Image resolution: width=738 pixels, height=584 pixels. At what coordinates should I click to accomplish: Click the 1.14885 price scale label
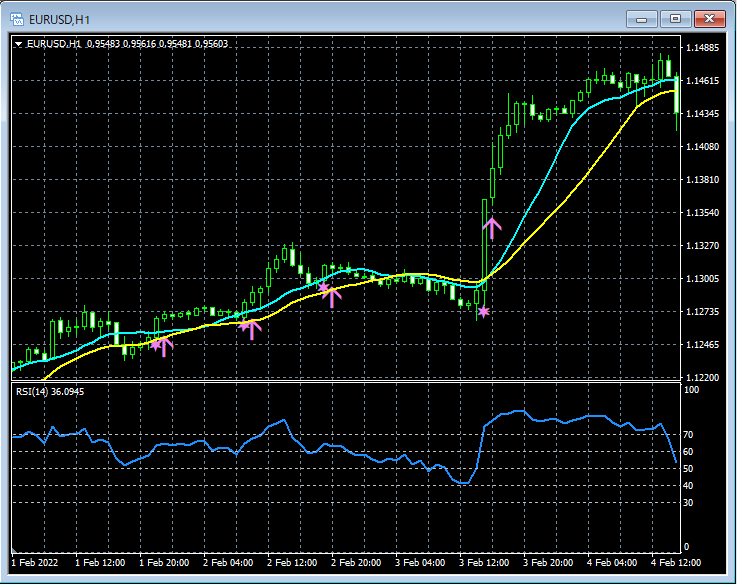click(x=704, y=48)
